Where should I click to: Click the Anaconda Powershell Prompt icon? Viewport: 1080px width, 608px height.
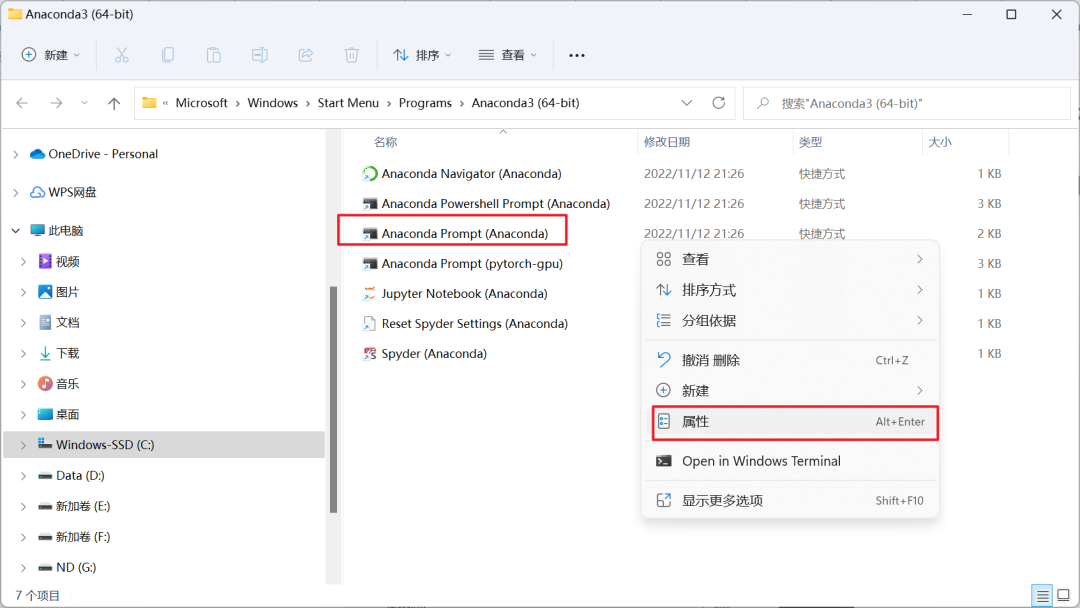pos(370,204)
